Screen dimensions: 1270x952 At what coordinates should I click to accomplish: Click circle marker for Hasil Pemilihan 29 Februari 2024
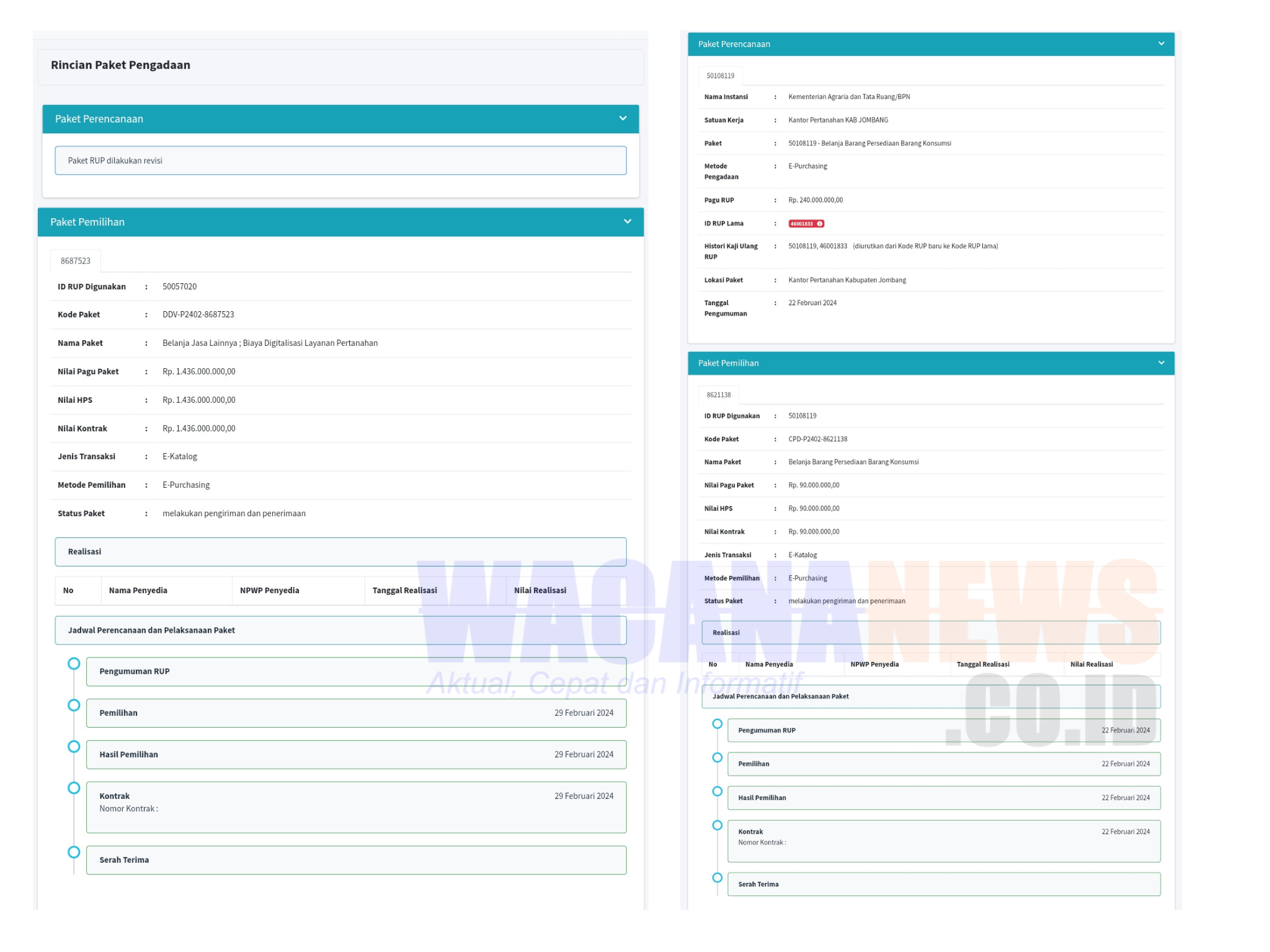[74, 747]
